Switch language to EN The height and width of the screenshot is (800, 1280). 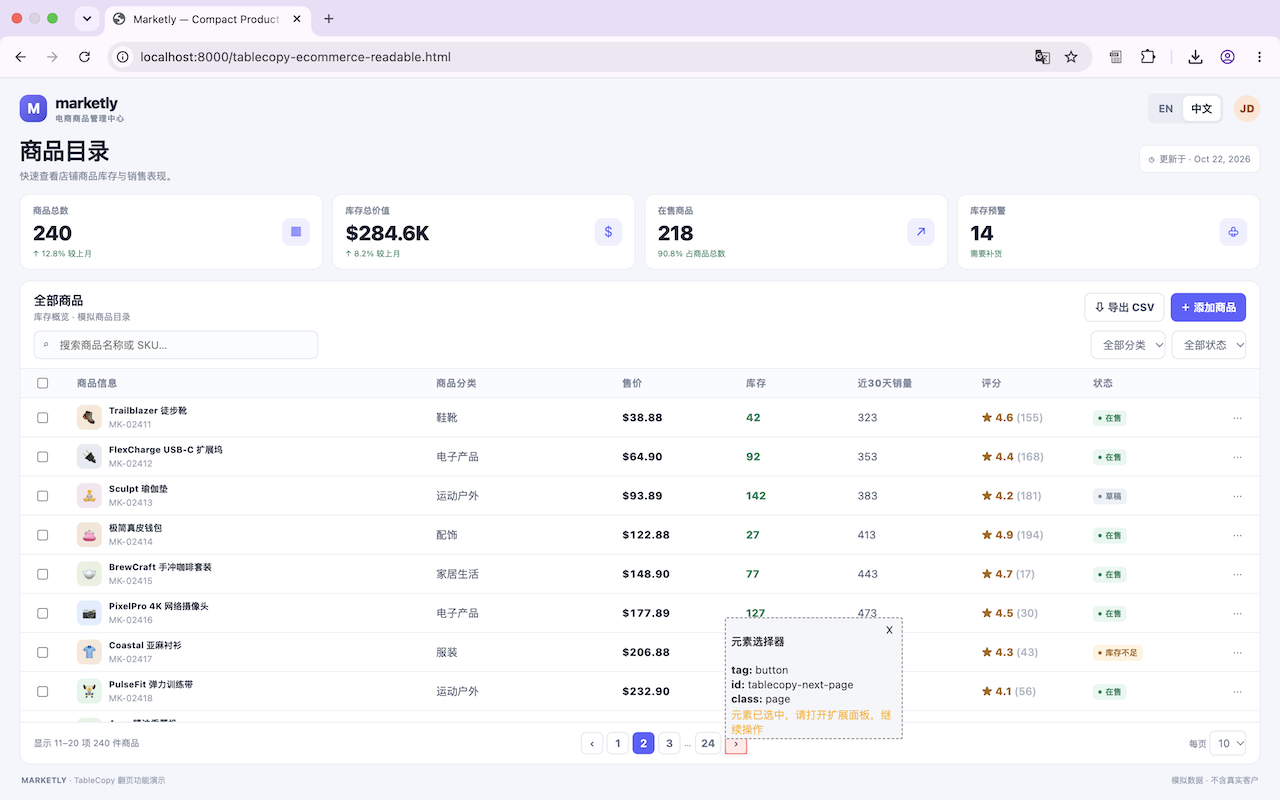pyautogui.click(x=1166, y=109)
